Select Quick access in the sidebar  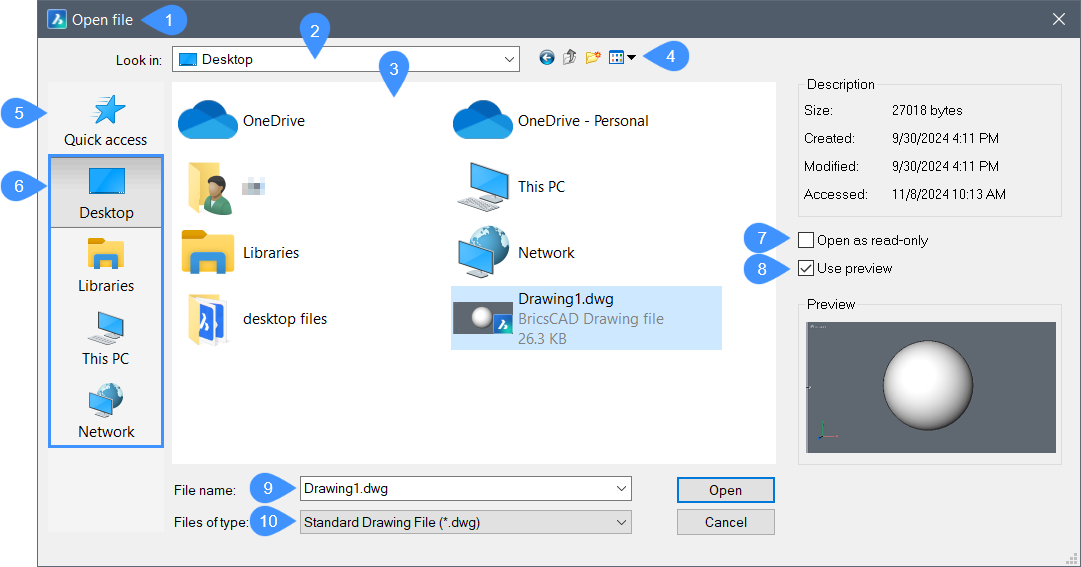[106, 120]
